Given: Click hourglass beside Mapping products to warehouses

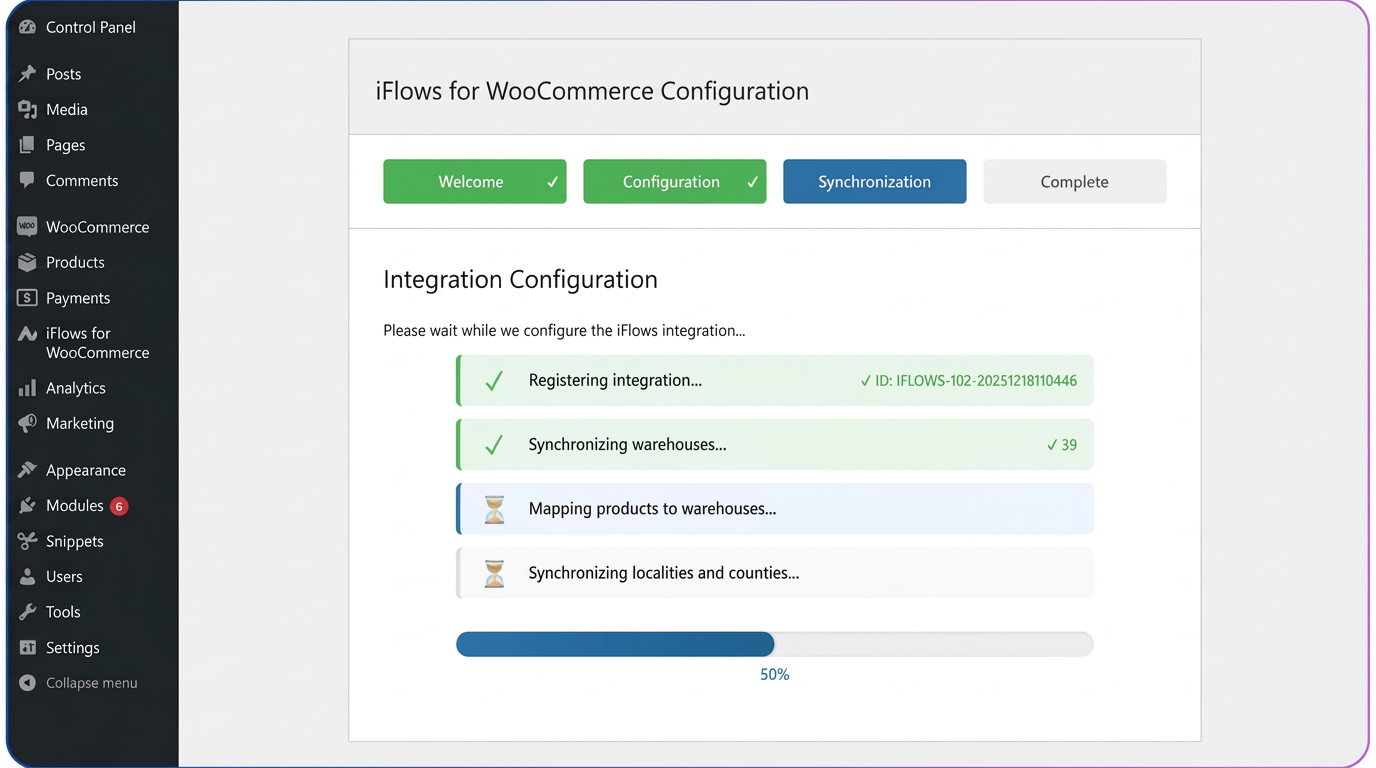Looking at the screenshot, I should (x=494, y=509).
